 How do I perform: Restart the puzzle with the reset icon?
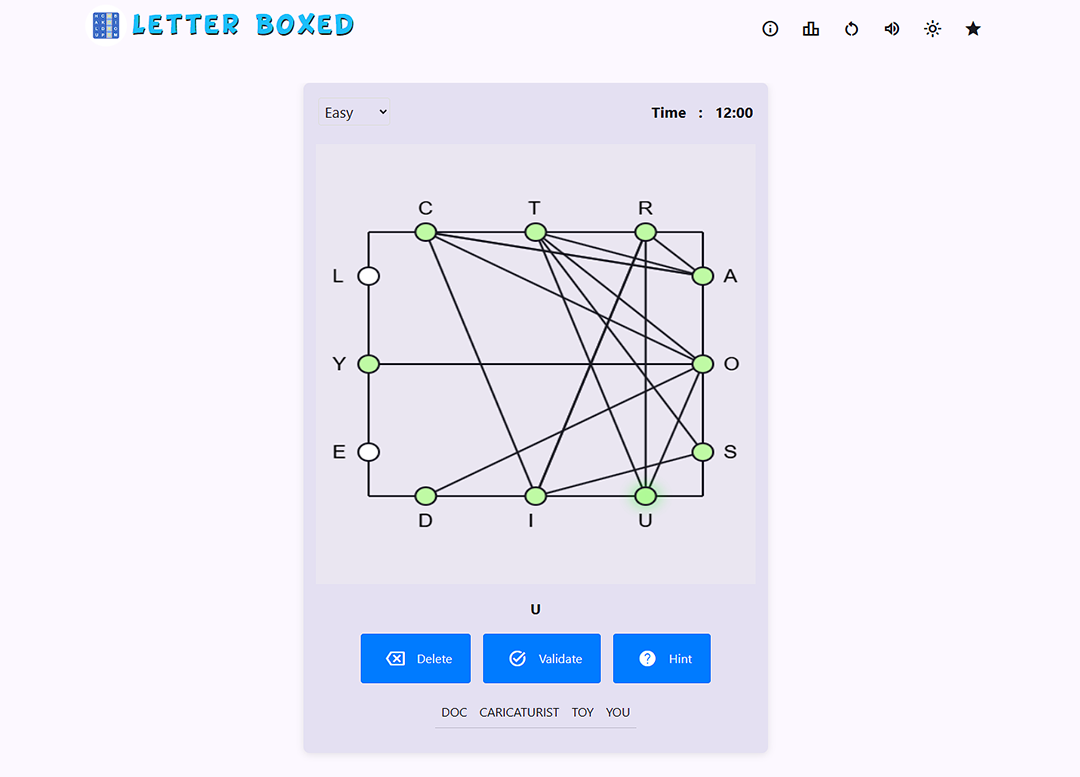coord(851,29)
